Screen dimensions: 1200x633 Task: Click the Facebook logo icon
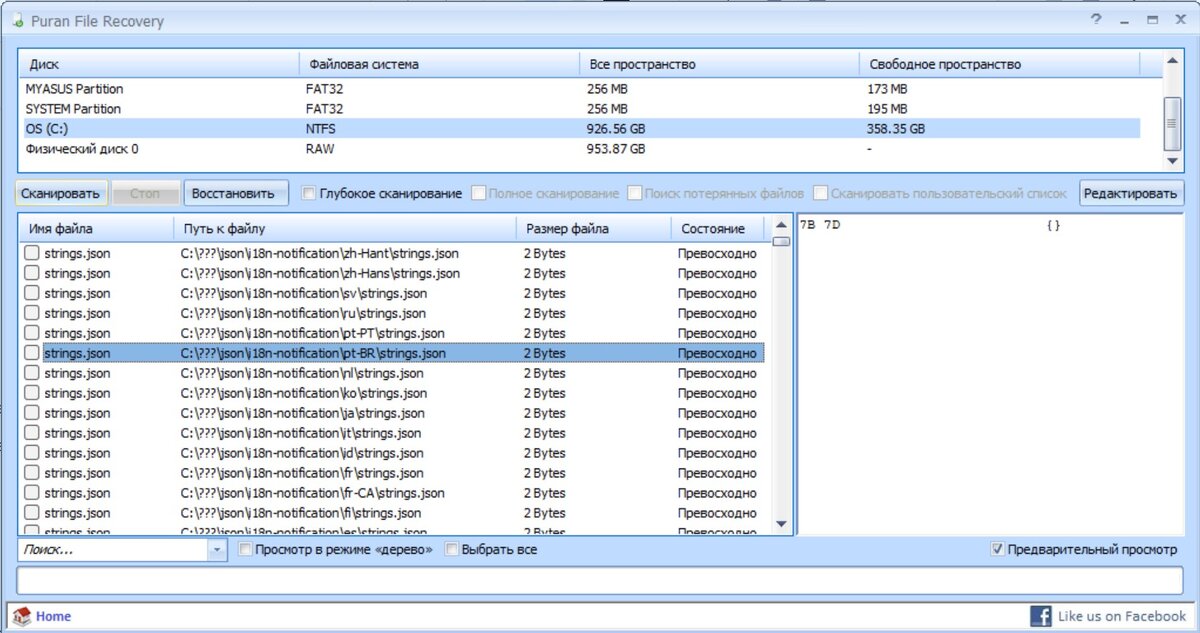(1040, 616)
